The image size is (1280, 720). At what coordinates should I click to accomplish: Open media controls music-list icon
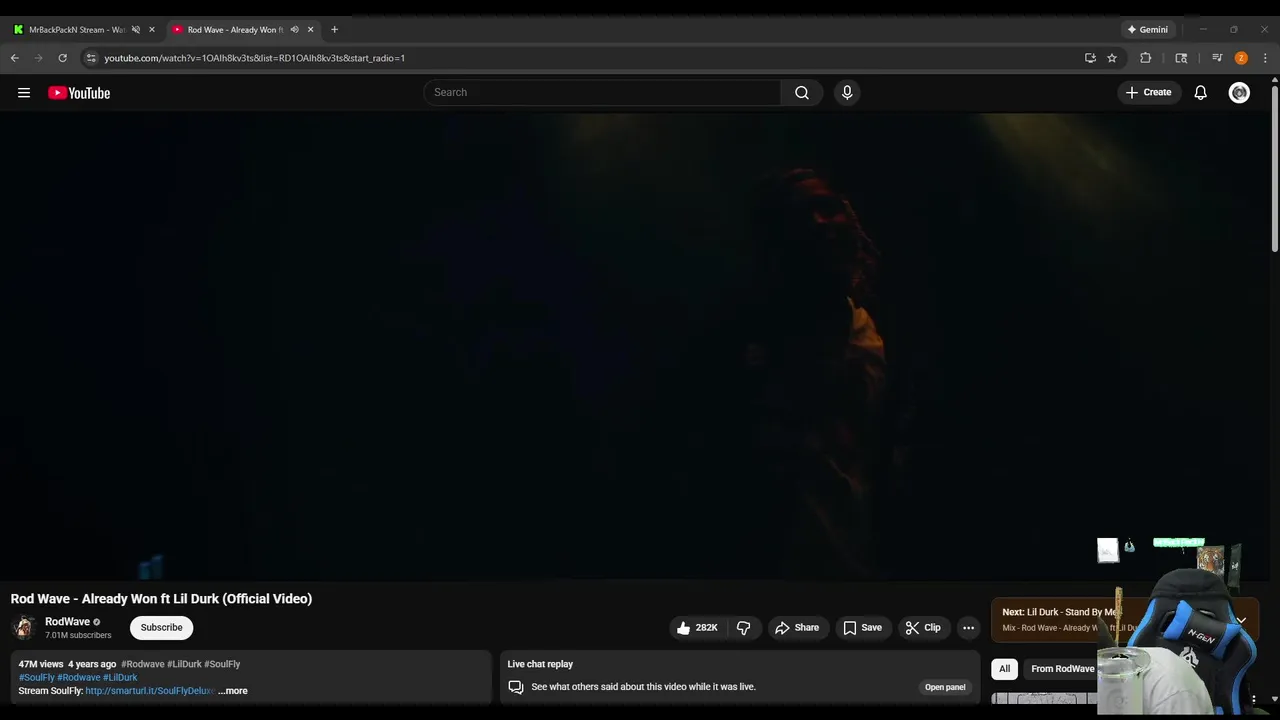click(1217, 58)
